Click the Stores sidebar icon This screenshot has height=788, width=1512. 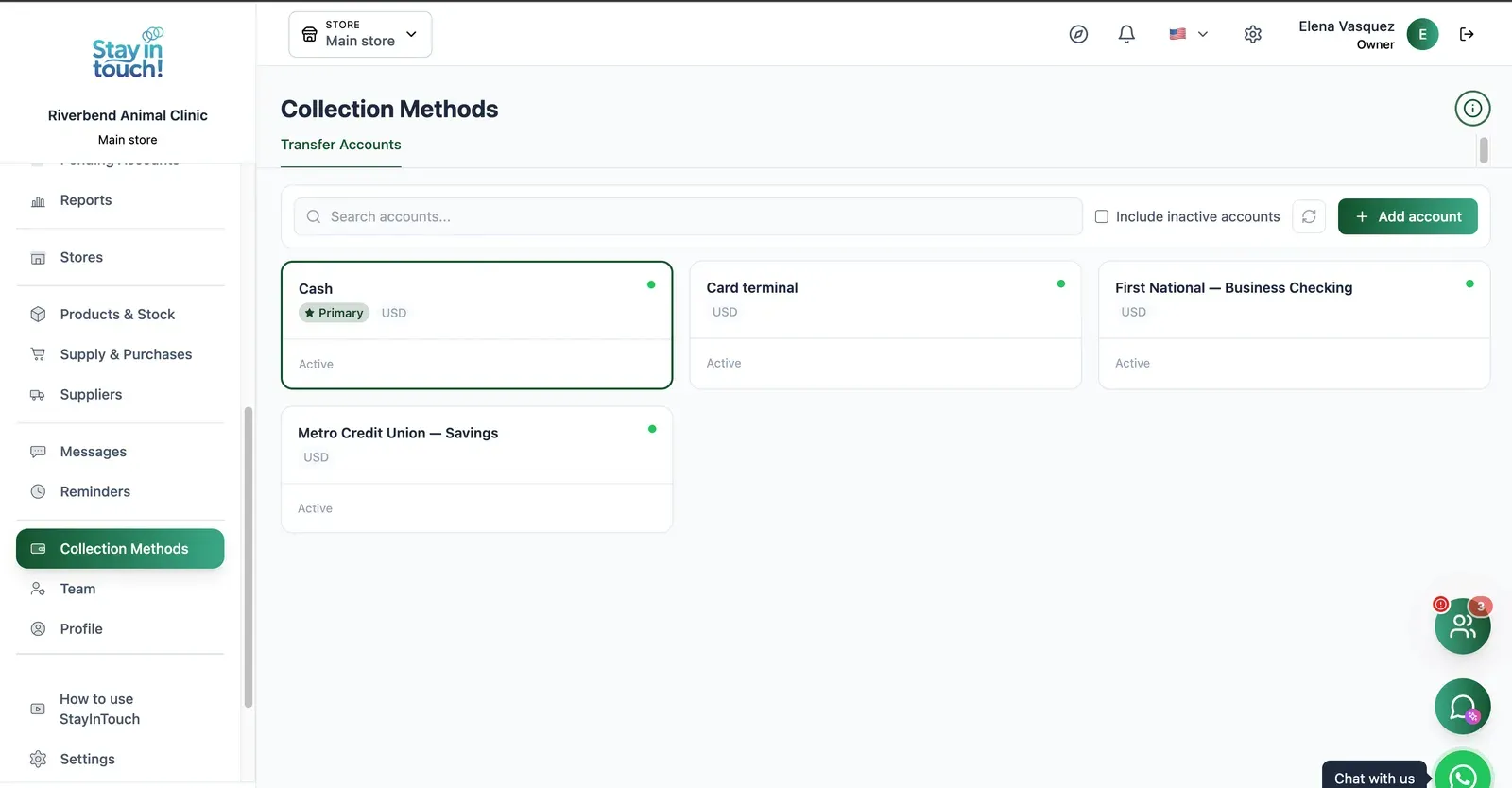38,258
